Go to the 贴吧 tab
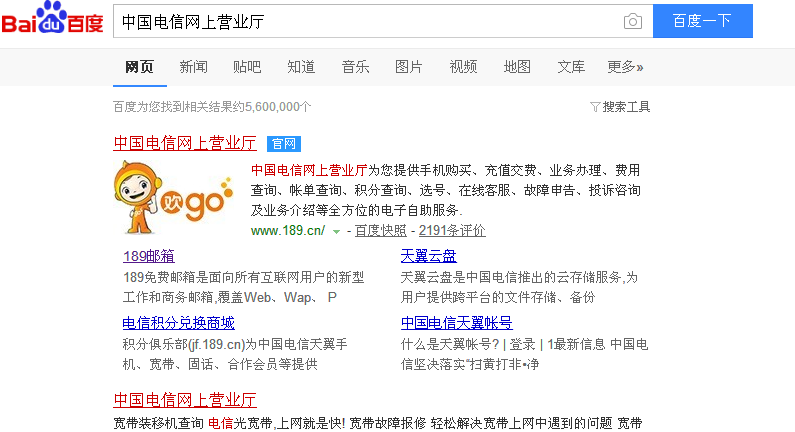The image size is (795, 432). 247,67
